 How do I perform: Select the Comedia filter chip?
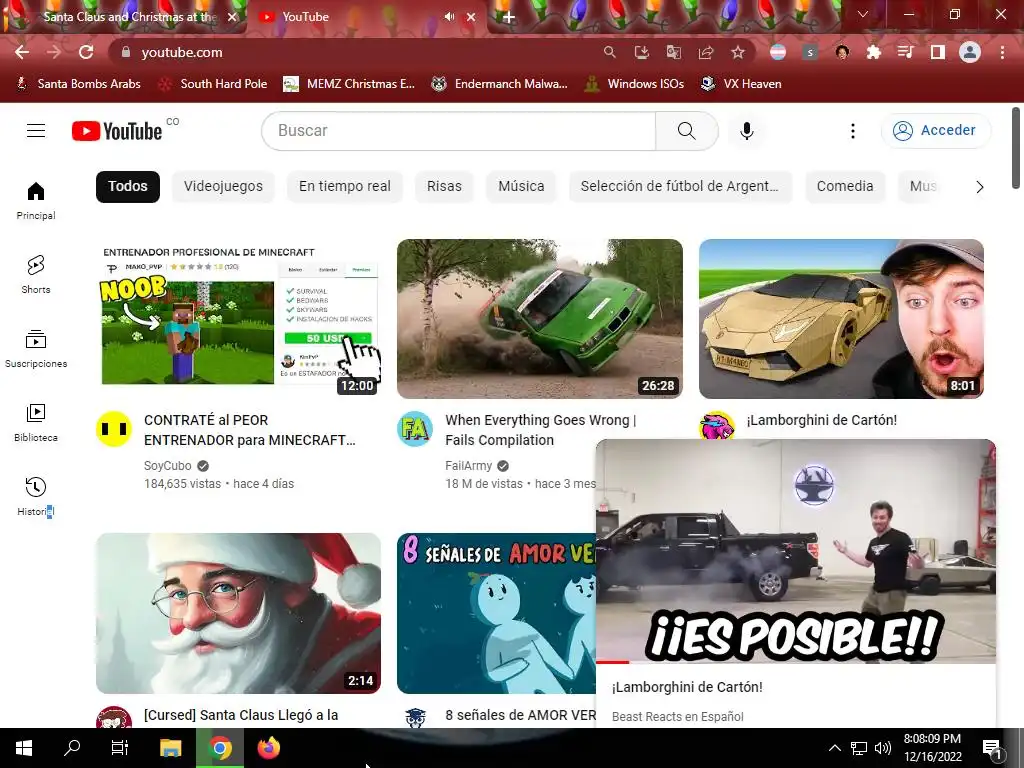point(844,187)
